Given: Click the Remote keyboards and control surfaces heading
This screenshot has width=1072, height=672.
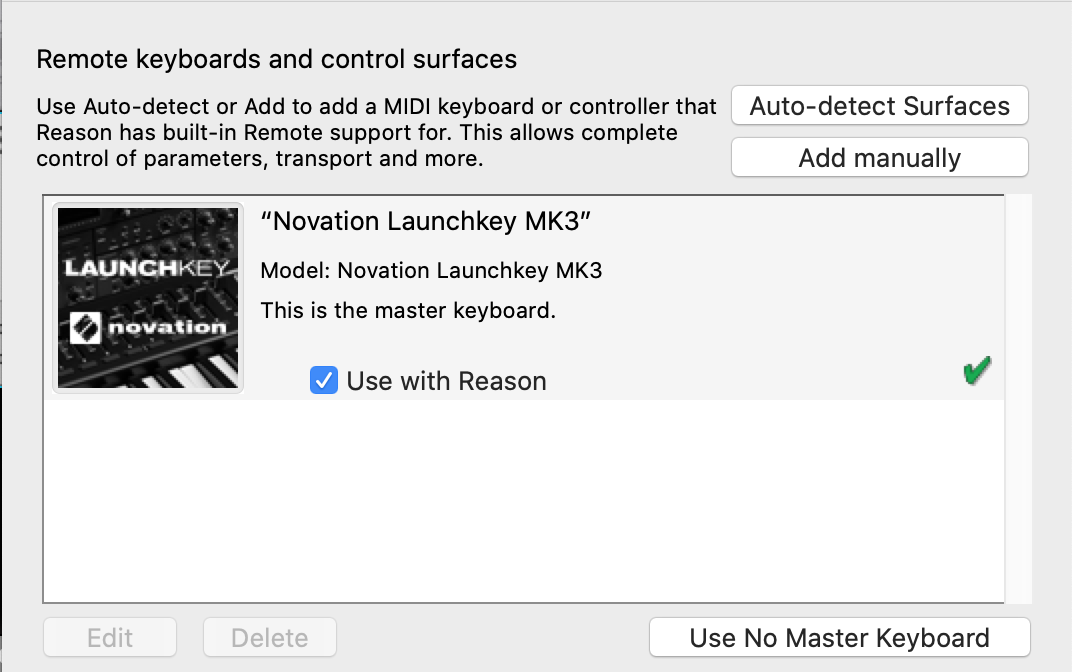Looking at the screenshot, I should point(276,59).
